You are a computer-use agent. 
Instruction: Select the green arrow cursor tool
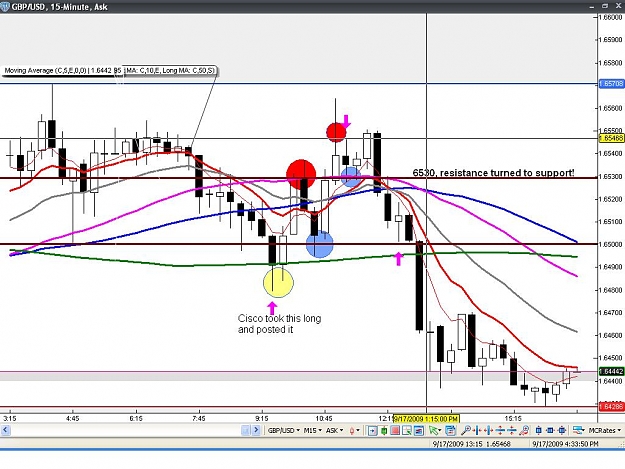[433, 430]
